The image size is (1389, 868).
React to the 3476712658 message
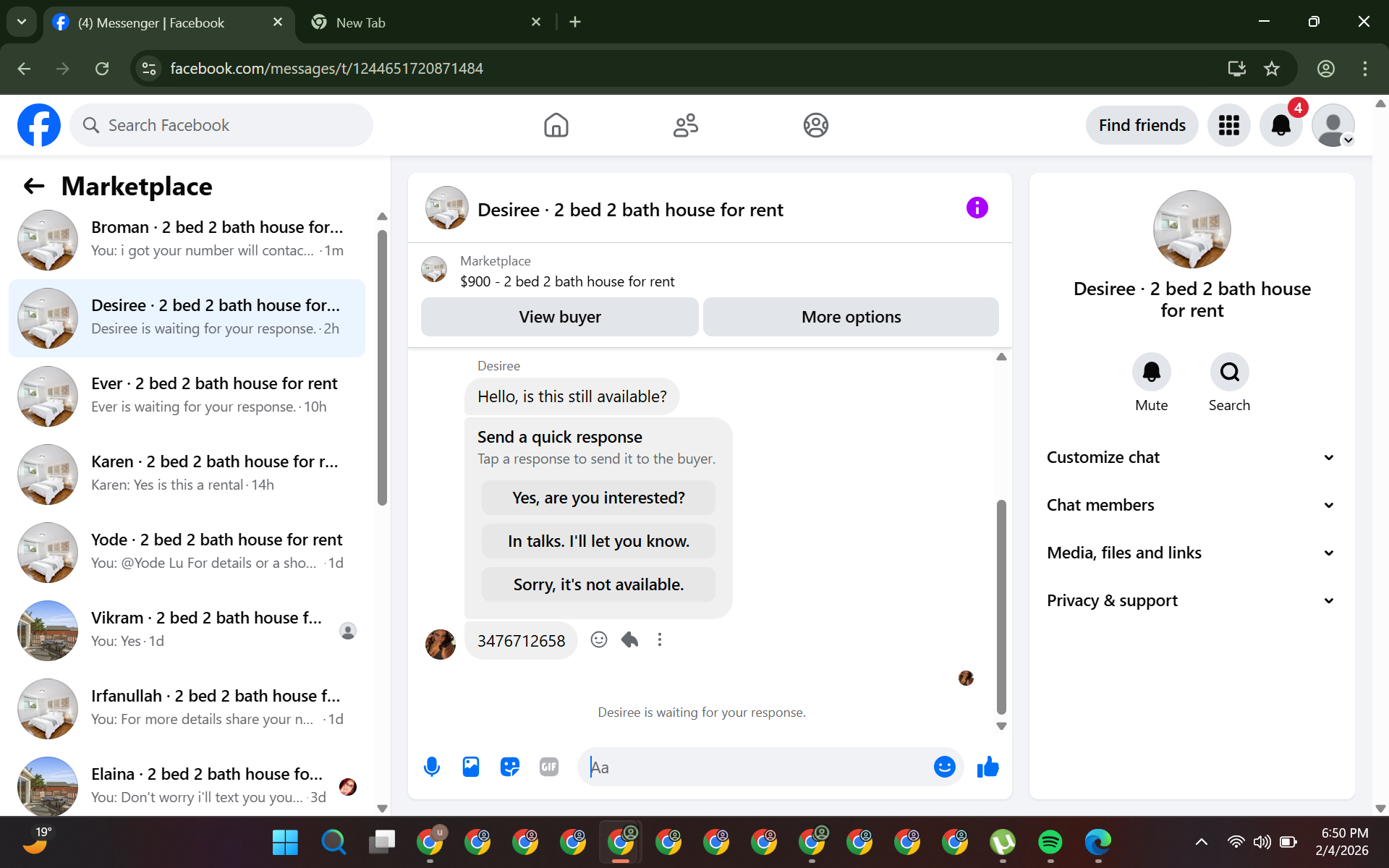598,639
